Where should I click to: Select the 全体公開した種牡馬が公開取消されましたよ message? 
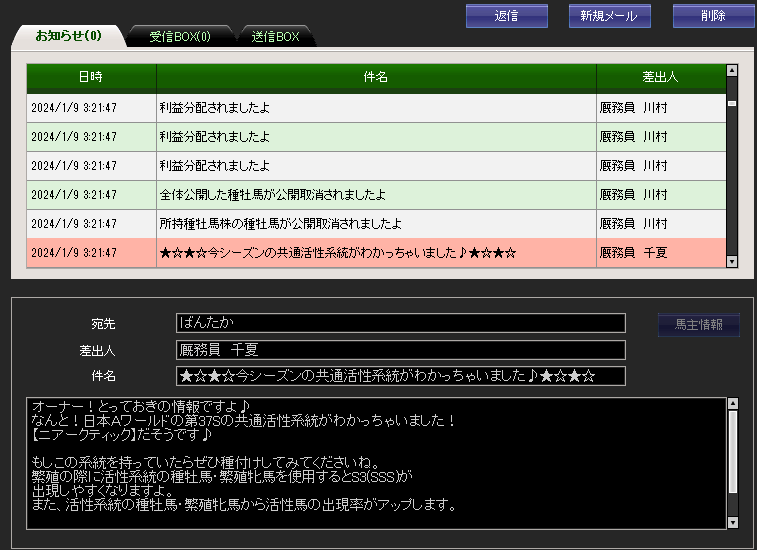pyautogui.click(x=376, y=195)
